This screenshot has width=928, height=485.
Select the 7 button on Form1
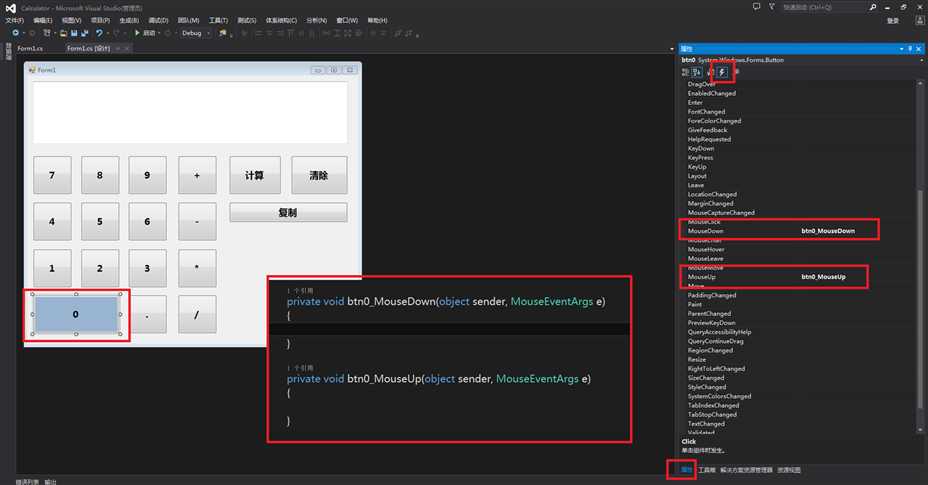(52, 175)
